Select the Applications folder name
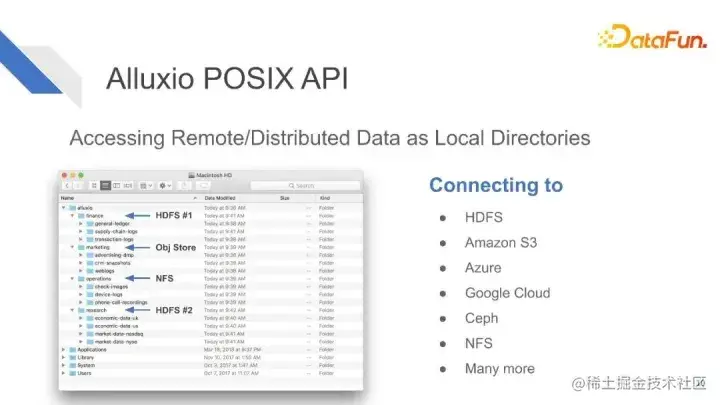The height and width of the screenshot is (405, 720). 92,349
